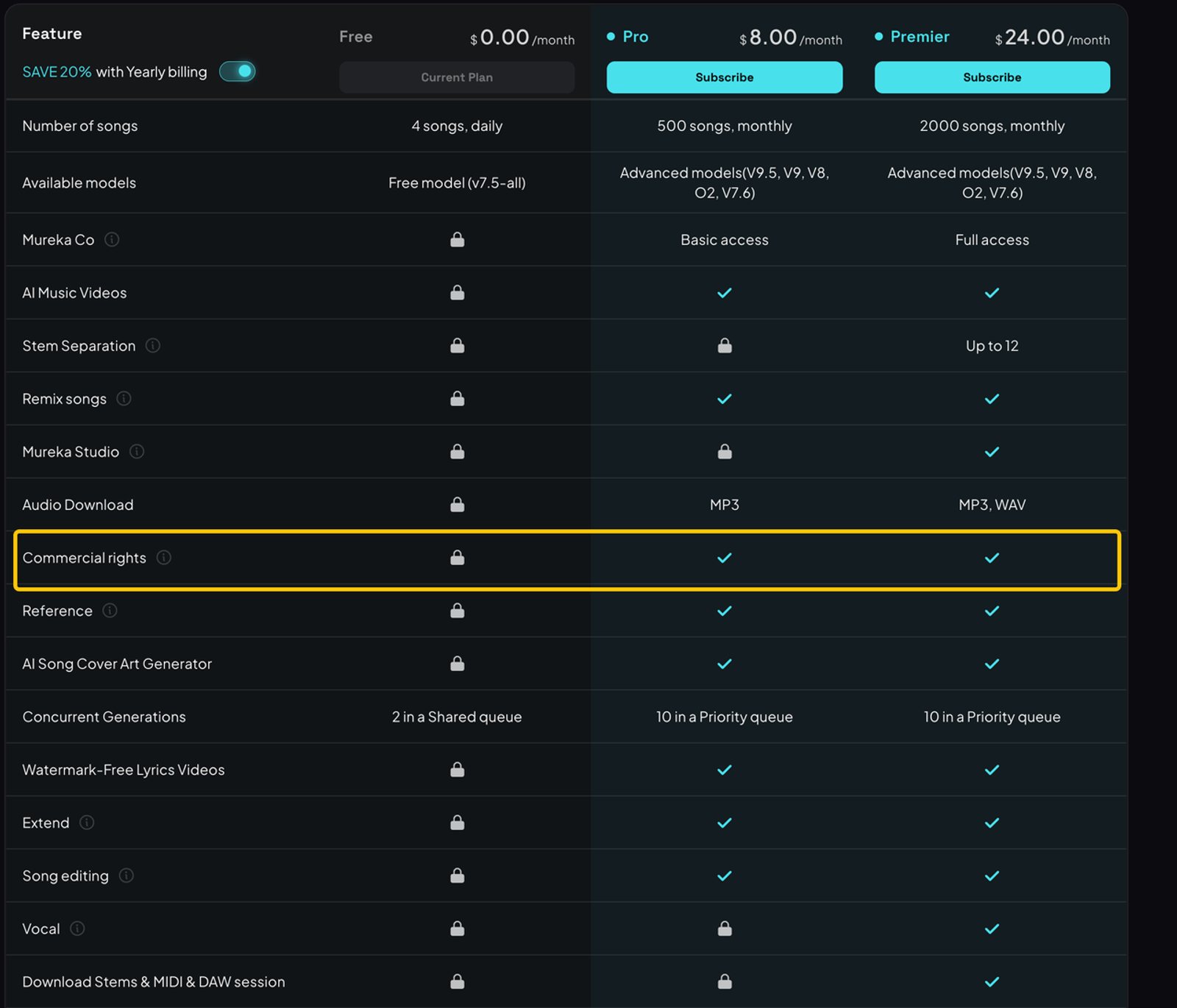This screenshot has width=1177, height=1008.
Task: Open the Mureka Co info icon
Action: (112, 240)
